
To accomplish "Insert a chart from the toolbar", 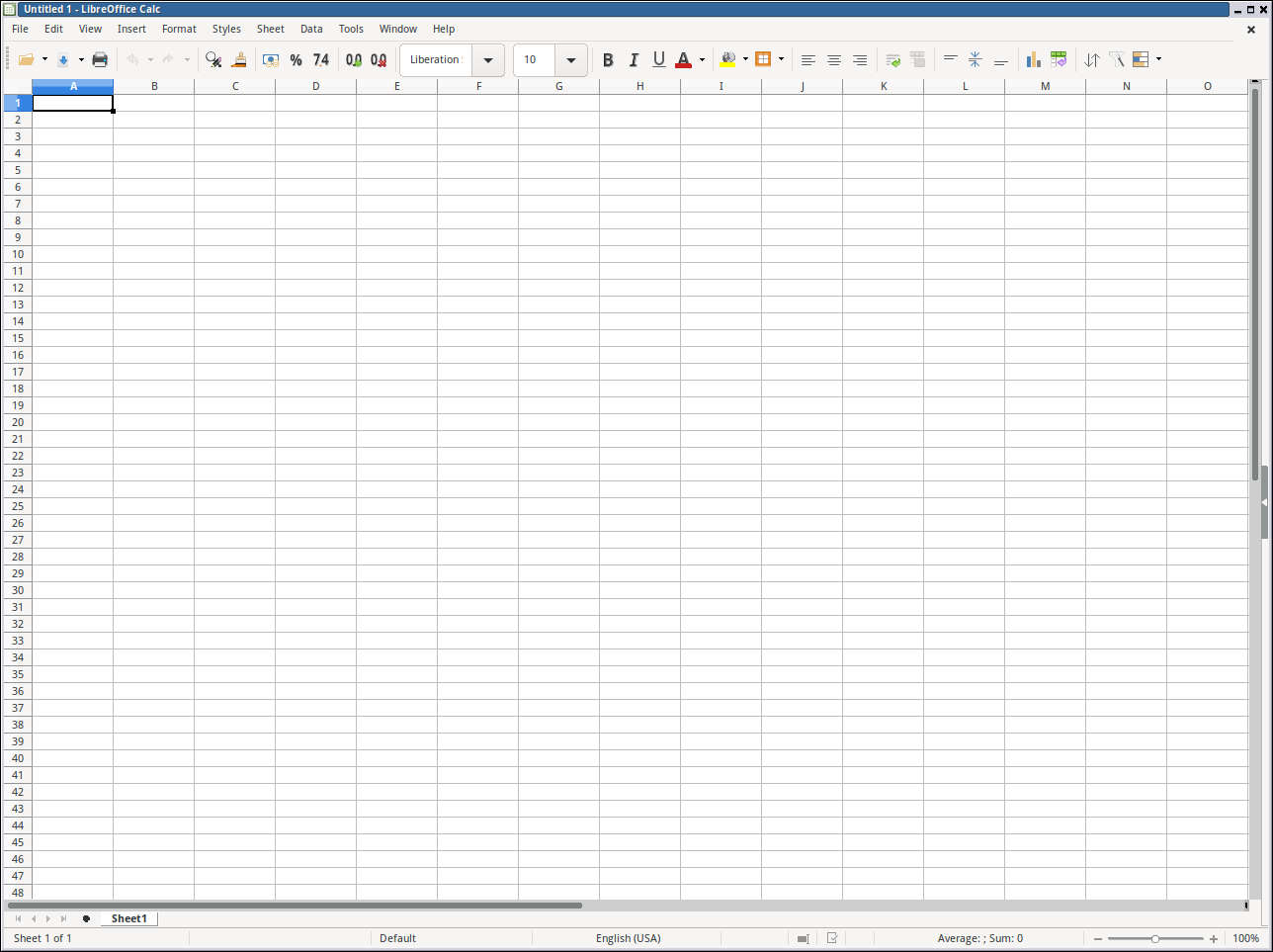I will (x=1033, y=59).
